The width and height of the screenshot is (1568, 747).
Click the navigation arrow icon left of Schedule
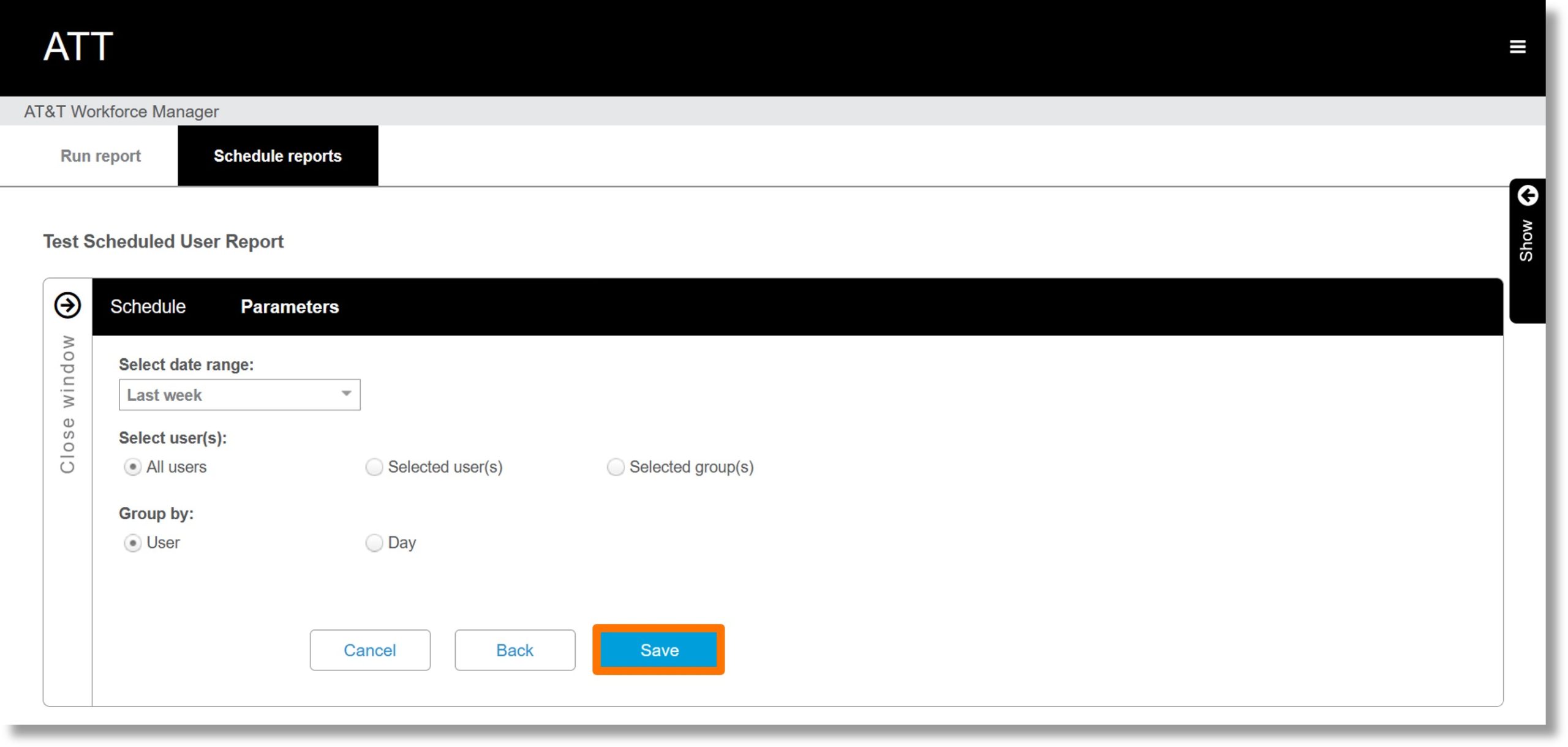click(x=67, y=305)
